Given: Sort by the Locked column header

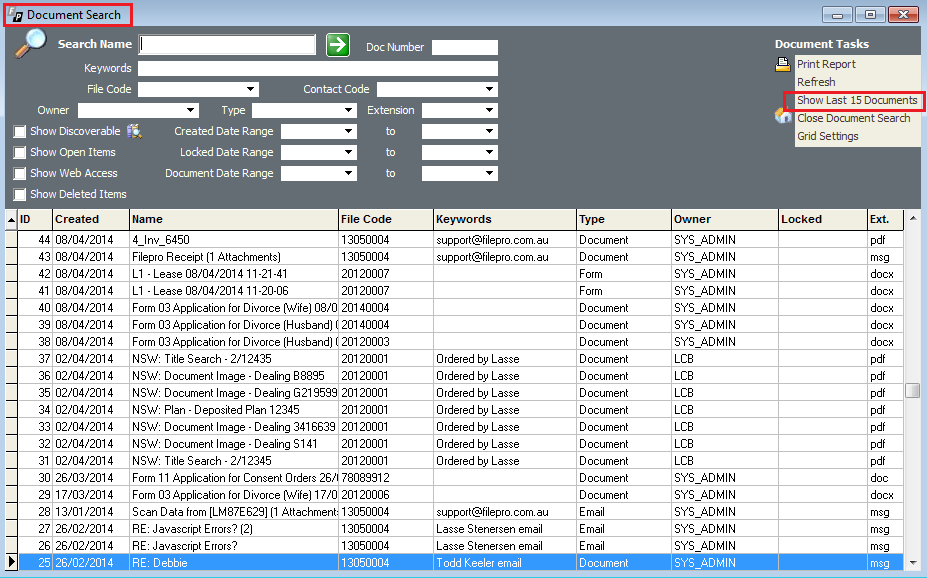Looking at the screenshot, I should (823, 219).
